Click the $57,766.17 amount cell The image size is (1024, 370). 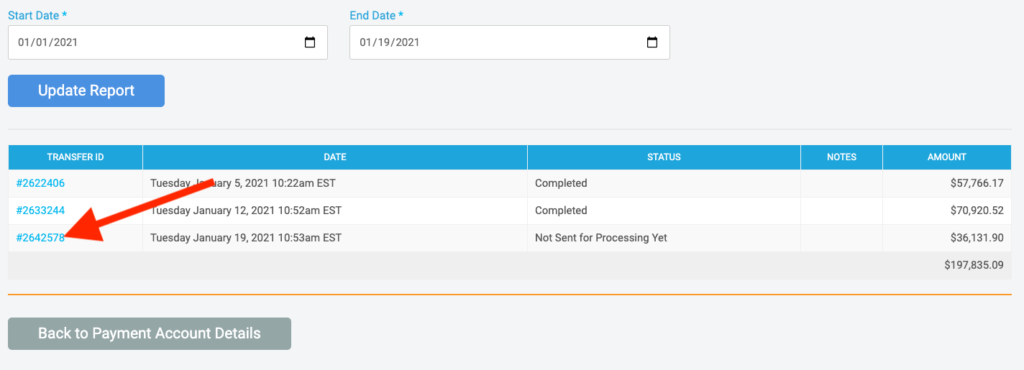coord(947,183)
